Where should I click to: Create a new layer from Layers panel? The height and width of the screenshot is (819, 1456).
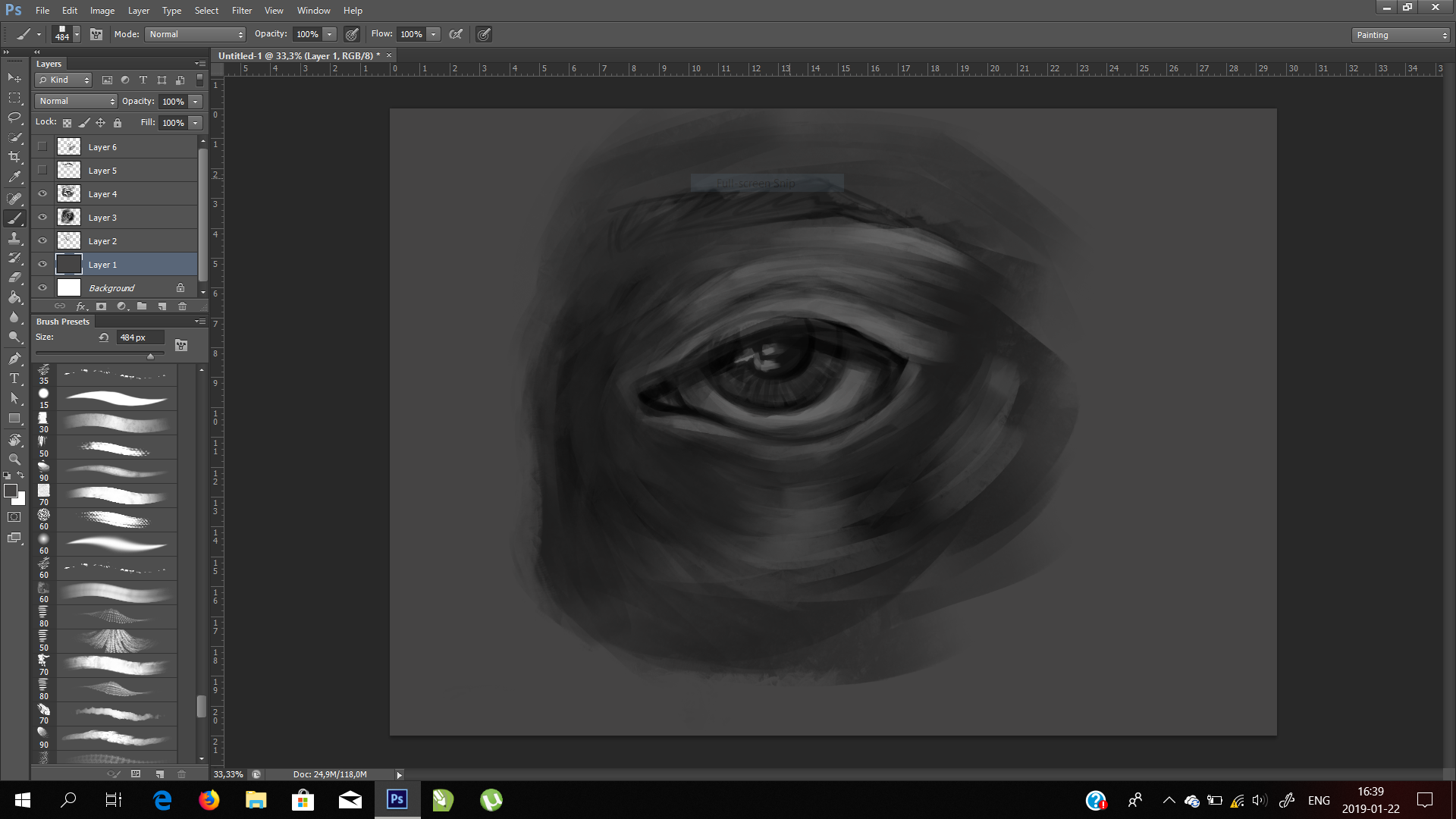pos(162,306)
